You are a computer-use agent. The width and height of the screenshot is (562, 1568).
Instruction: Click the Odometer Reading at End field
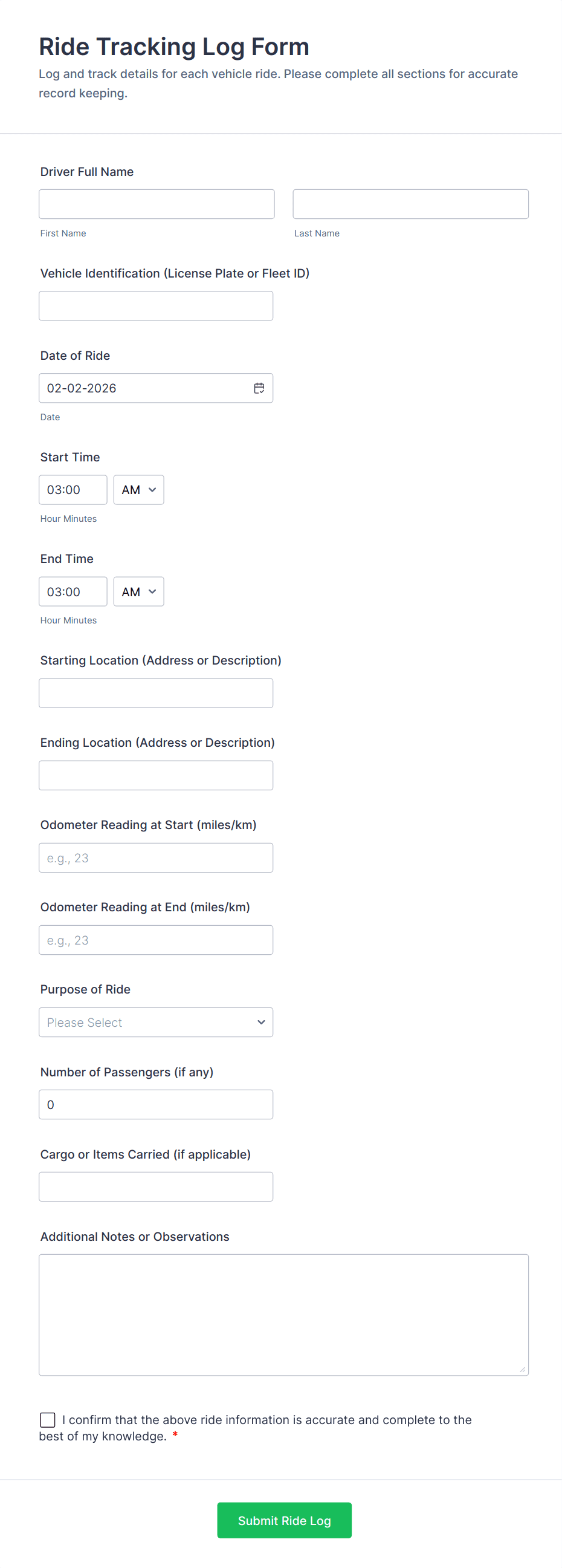click(156, 939)
